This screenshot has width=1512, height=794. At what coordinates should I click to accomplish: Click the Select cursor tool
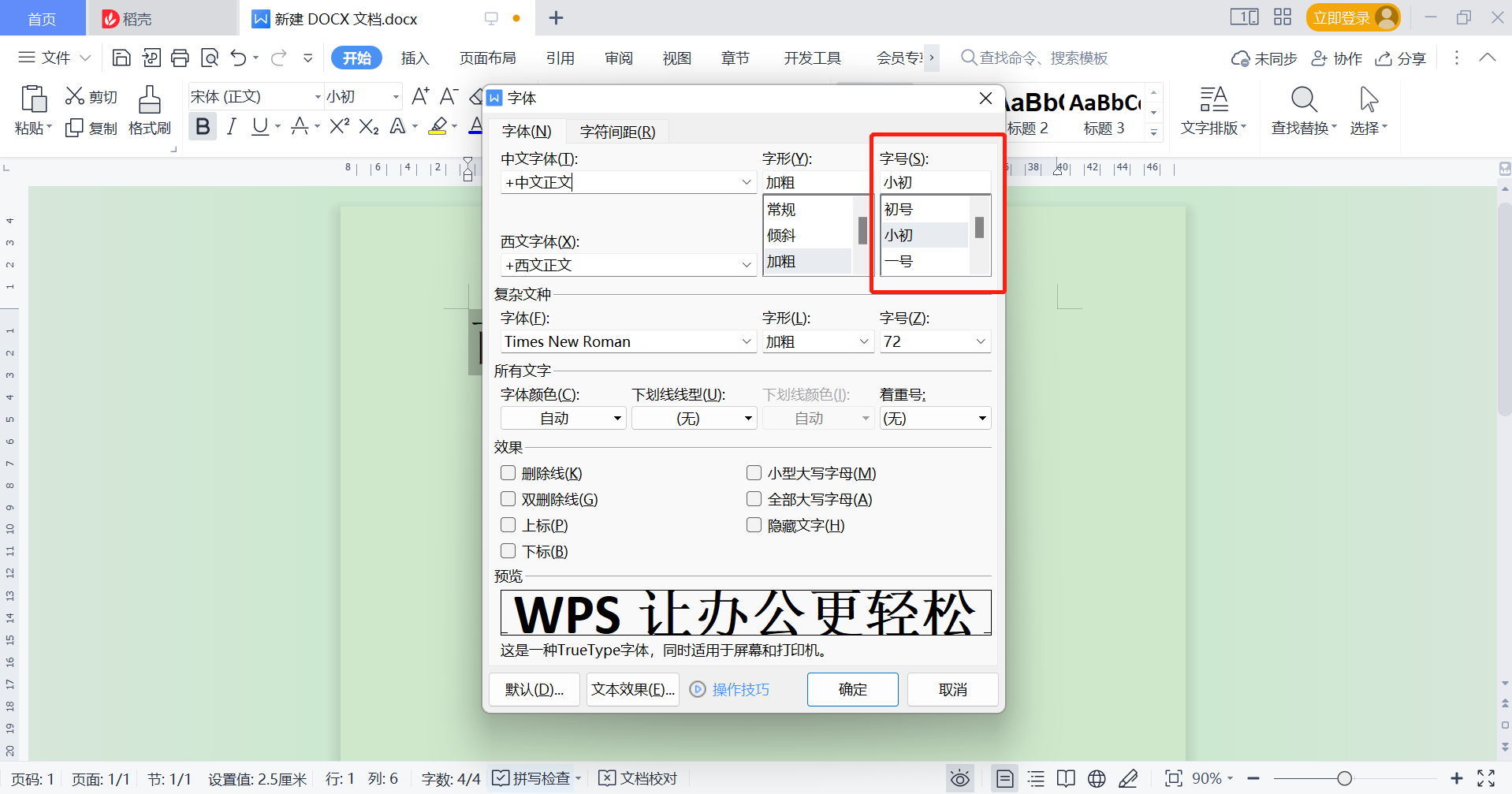coord(1369,99)
